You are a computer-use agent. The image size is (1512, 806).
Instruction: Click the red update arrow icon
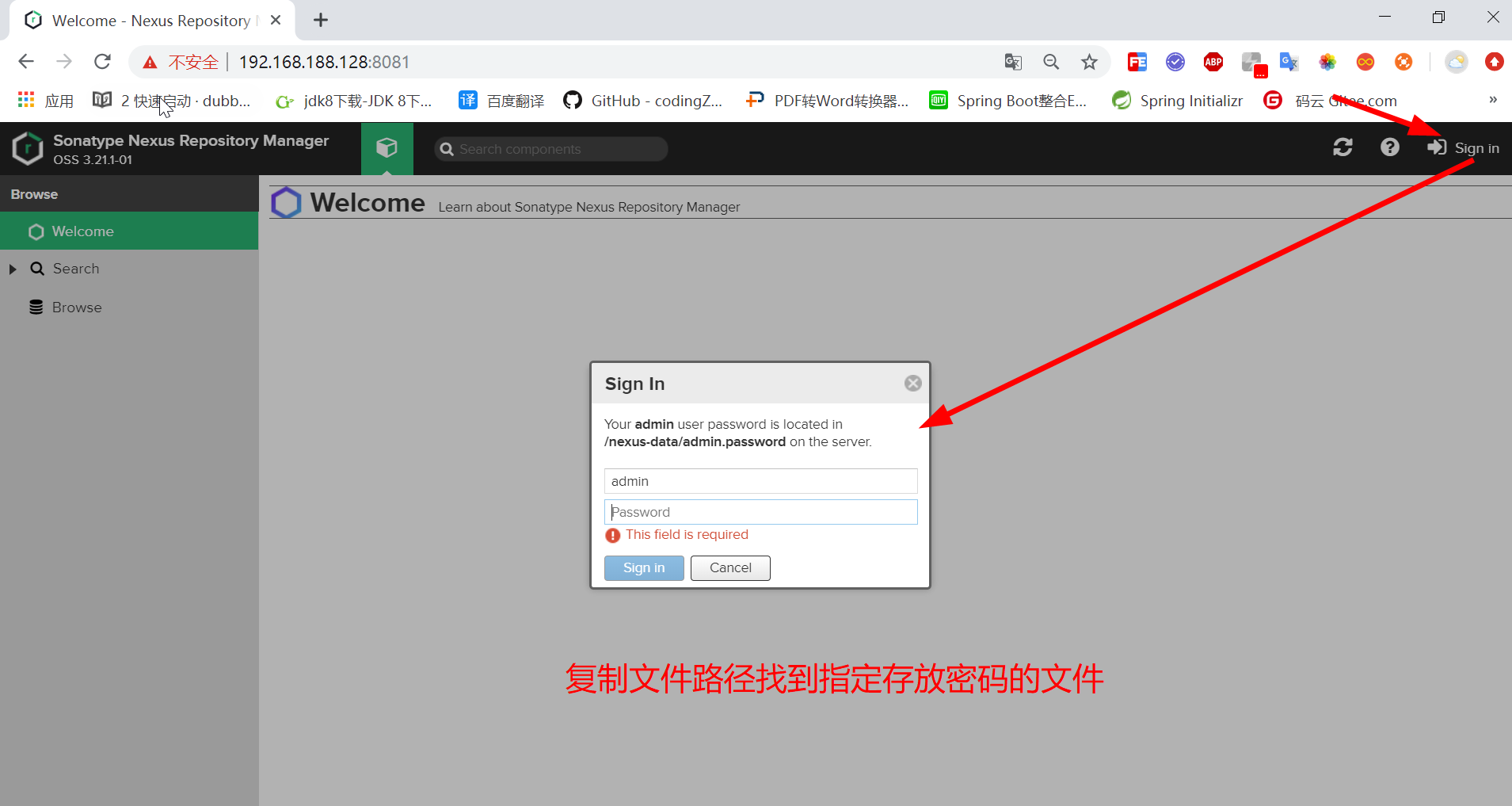pyautogui.click(x=1495, y=62)
